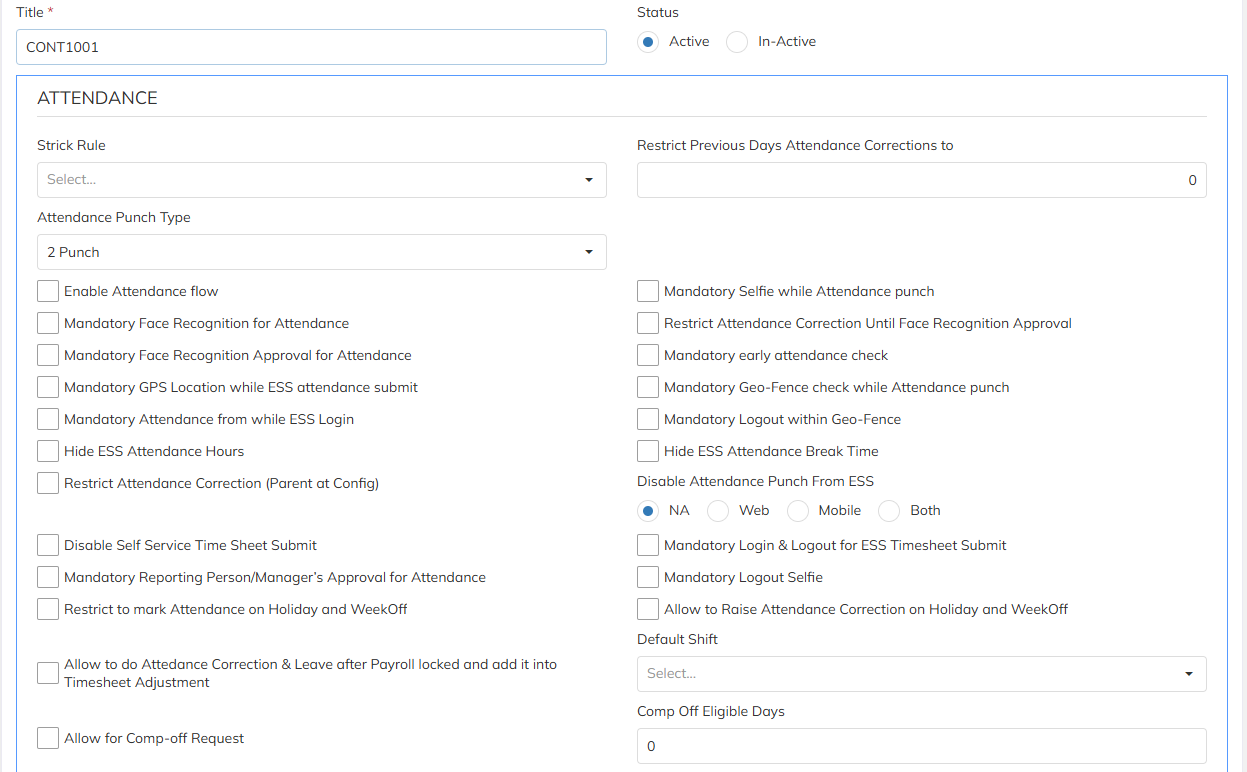Check Restrict to mark Attendance on Holiday
Viewport: 1247px width, 772px height.
point(48,609)
